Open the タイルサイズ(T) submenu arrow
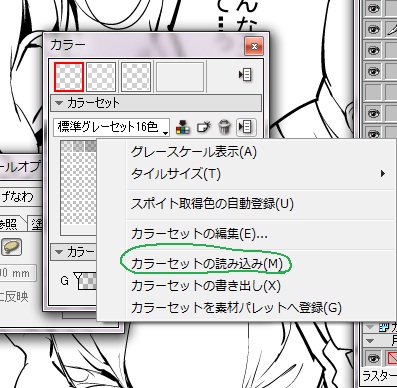397x388 pixels. pos(383,174)
